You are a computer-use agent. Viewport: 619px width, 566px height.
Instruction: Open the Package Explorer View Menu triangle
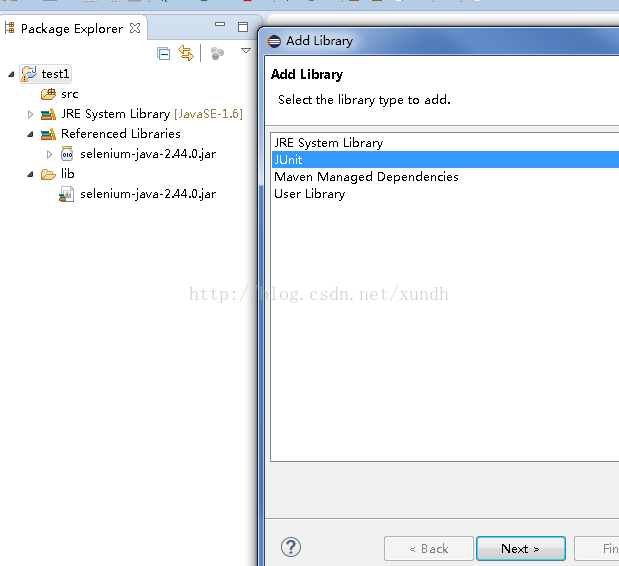tap(246, 51)
